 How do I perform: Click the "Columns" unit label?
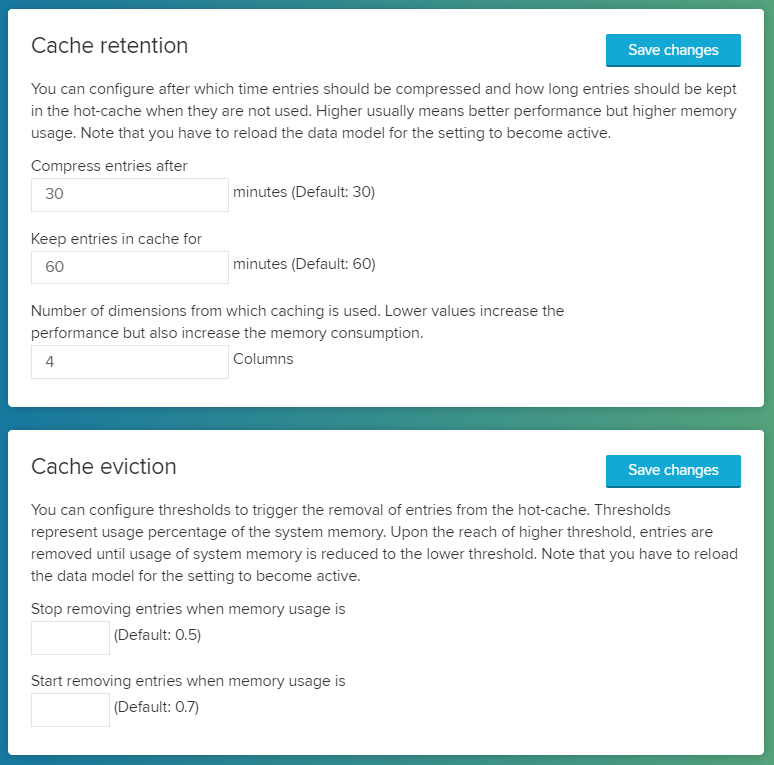(263, 358)
